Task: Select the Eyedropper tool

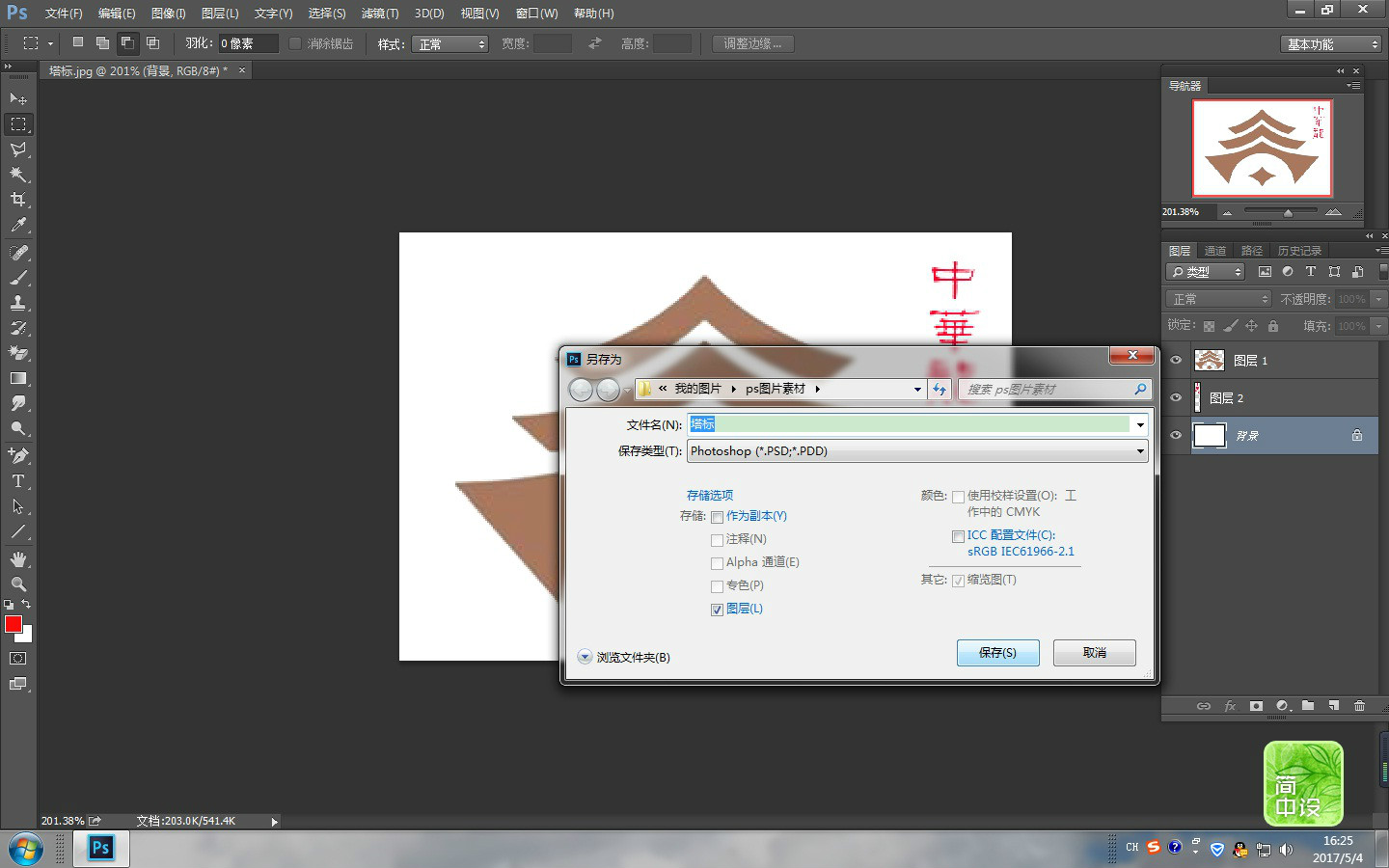Action: [x=18, y=226]
